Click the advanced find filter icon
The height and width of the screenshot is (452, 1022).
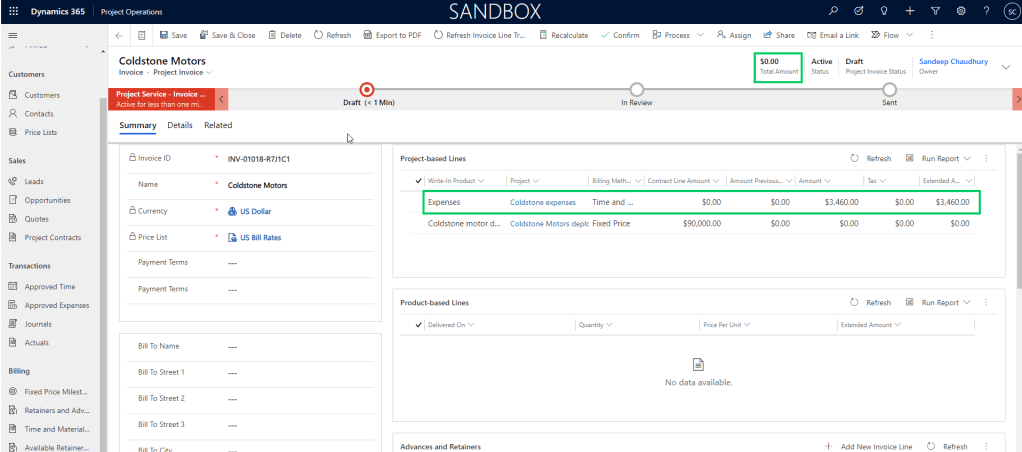click(935, 10)
